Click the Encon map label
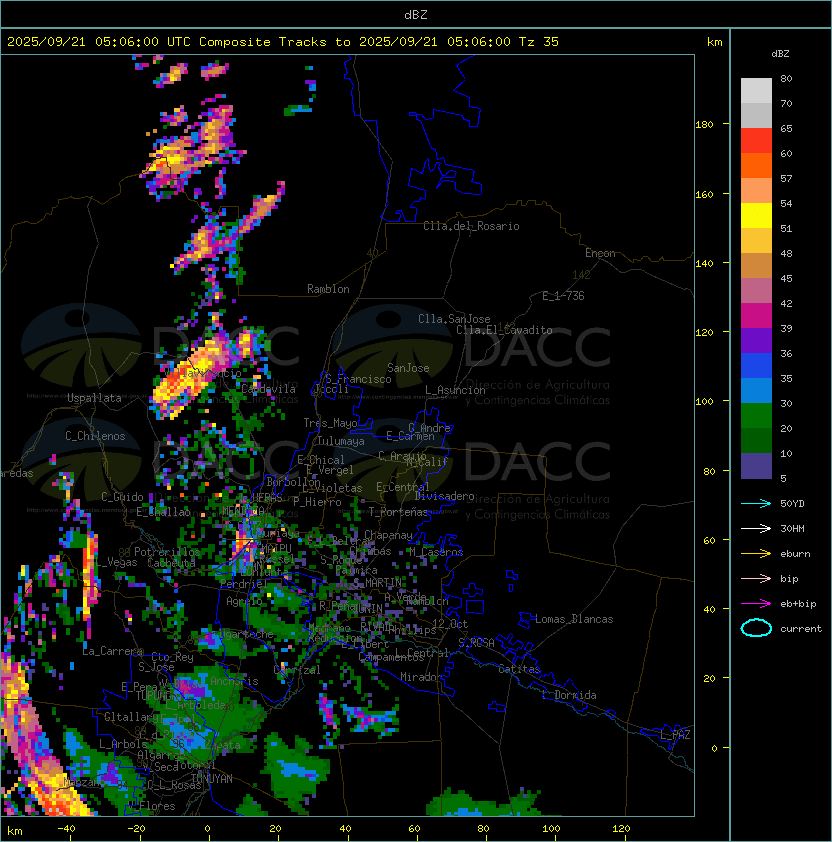The width and height of the screenshot is (832, 842). pos(600,253)
